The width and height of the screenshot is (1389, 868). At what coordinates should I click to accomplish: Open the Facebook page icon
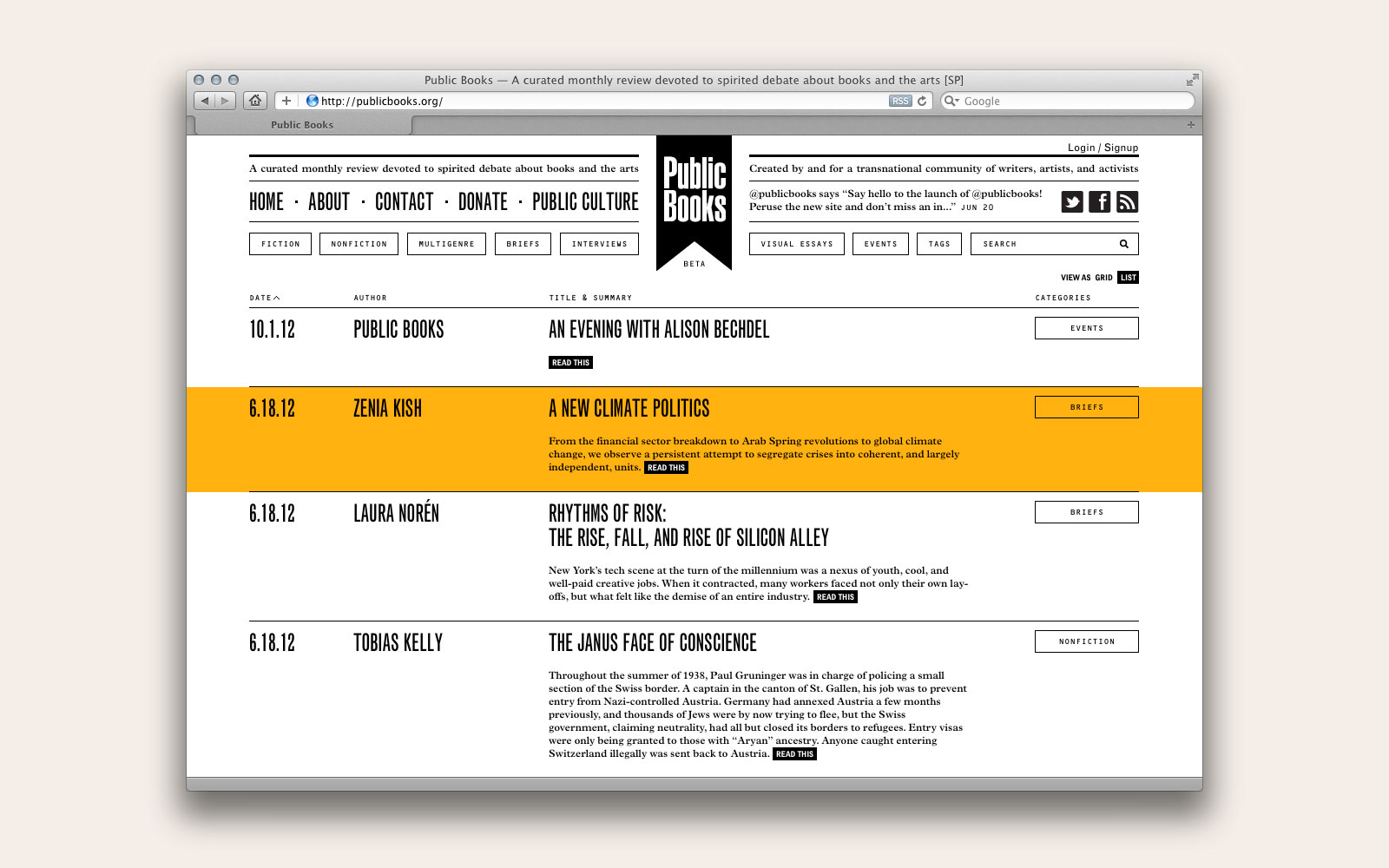tap(1099, 202)
